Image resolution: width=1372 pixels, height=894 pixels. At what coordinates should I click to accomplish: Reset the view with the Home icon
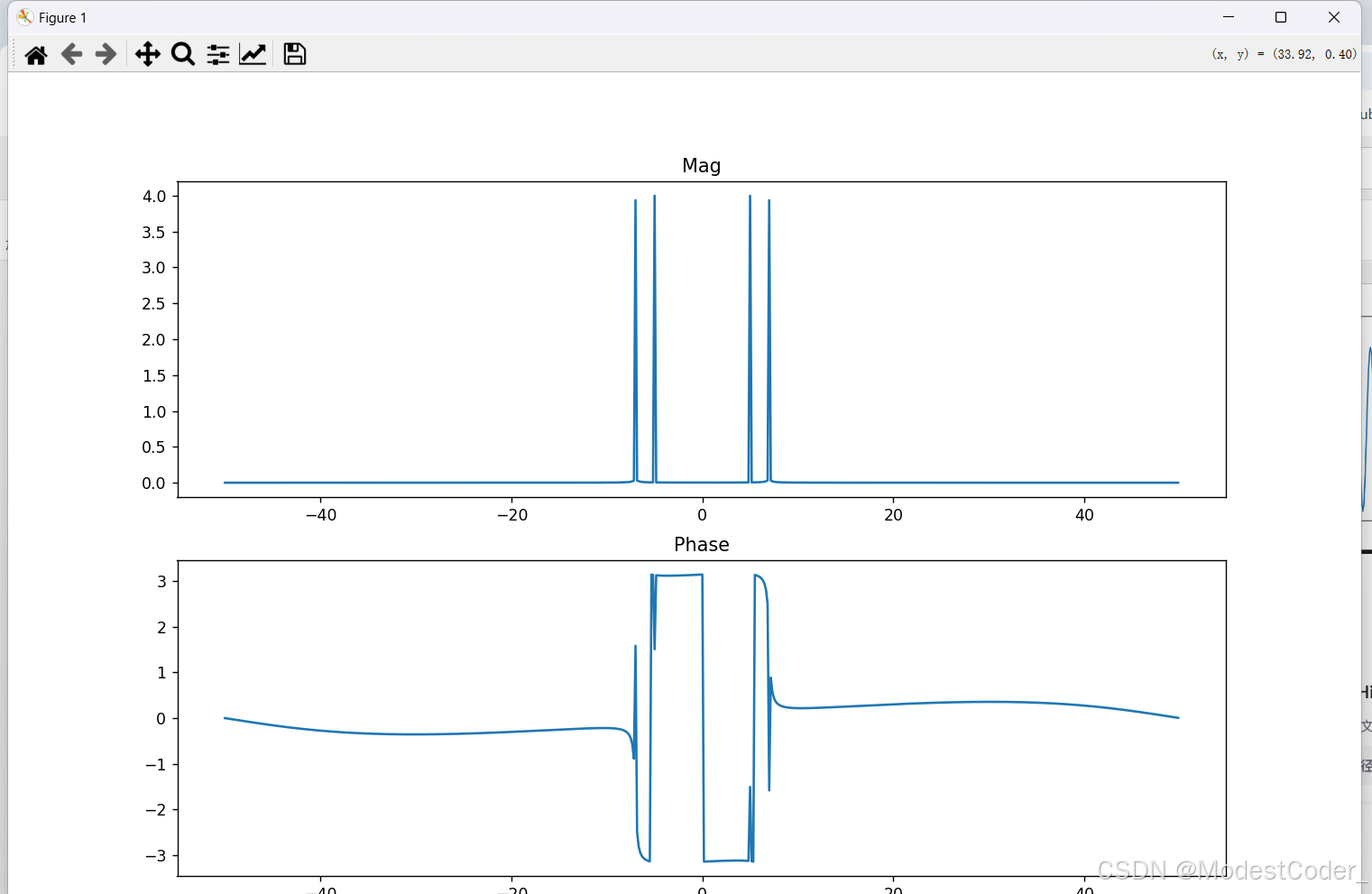(x=36, y=54)
